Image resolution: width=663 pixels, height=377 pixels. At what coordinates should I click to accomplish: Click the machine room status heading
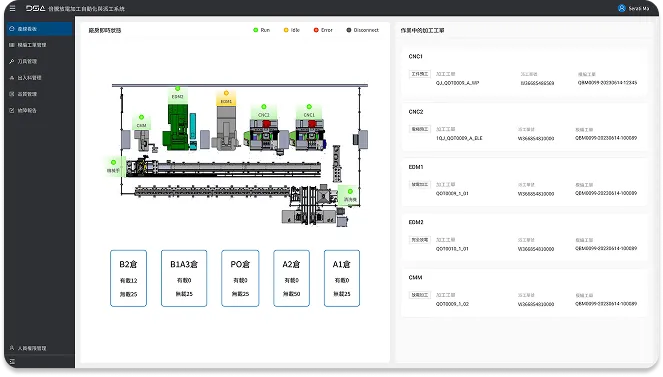coord(104,30)
